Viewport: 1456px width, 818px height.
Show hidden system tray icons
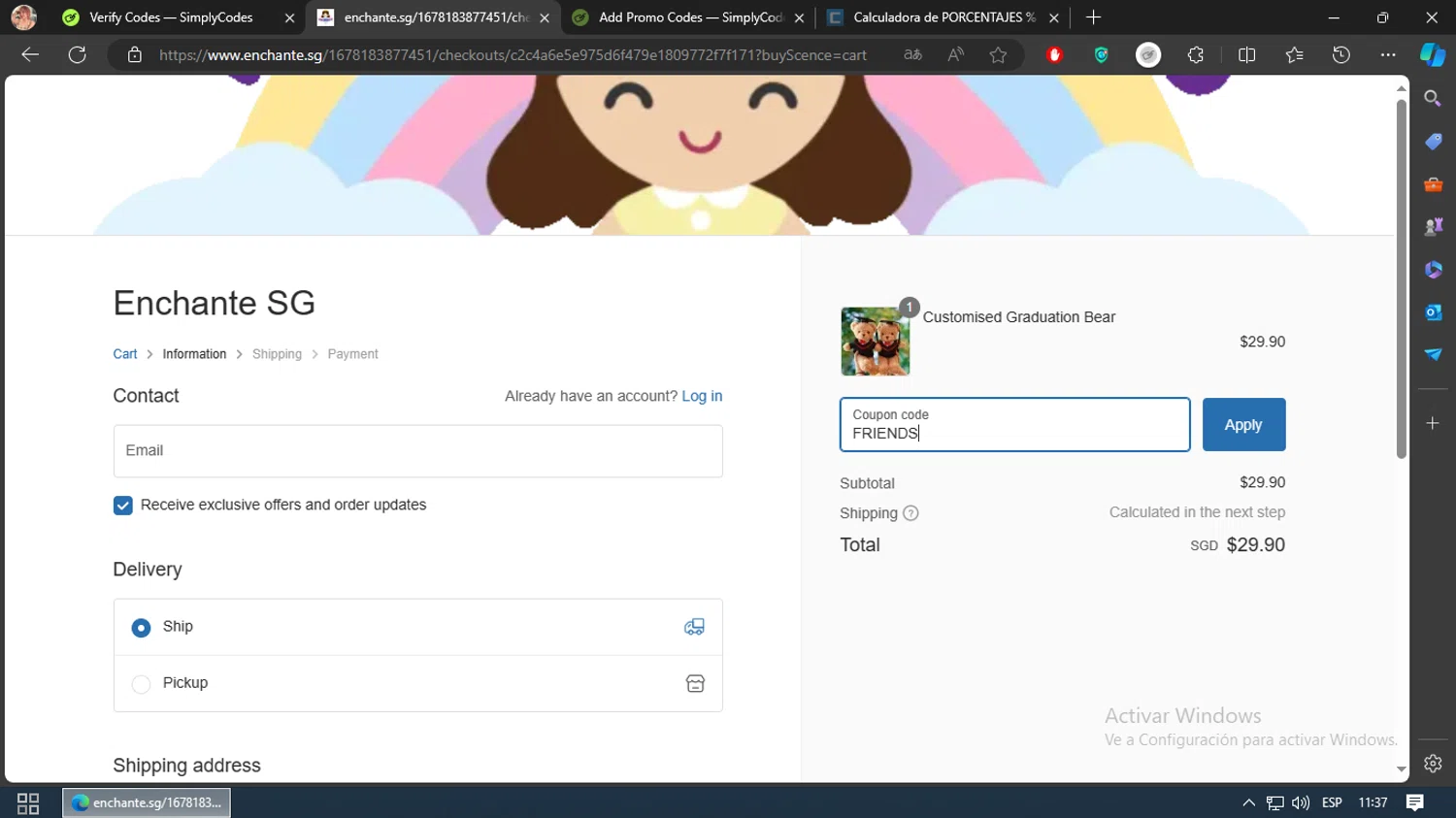point(1248,802)
